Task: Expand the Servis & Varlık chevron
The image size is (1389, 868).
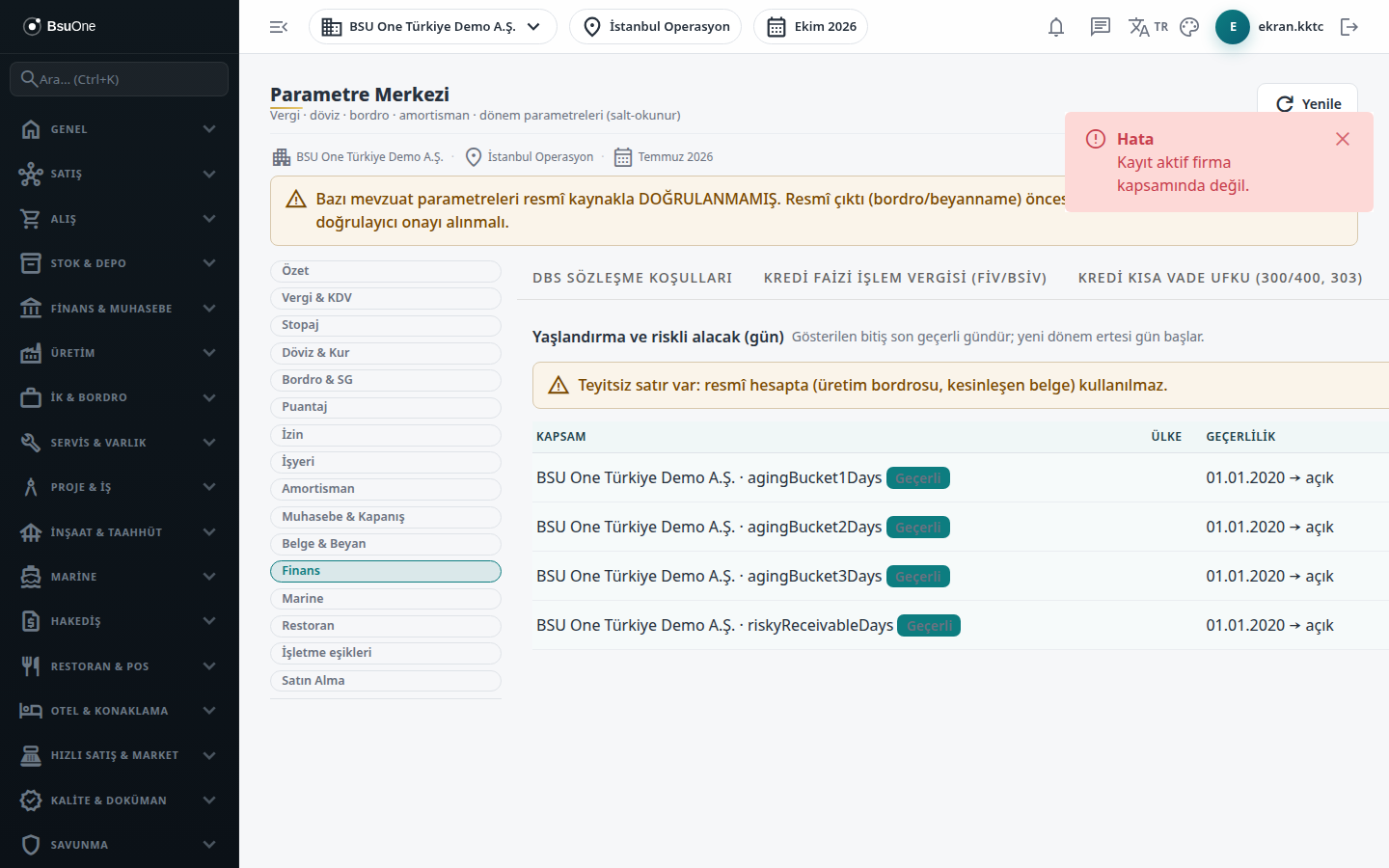Action: (209, 443)
